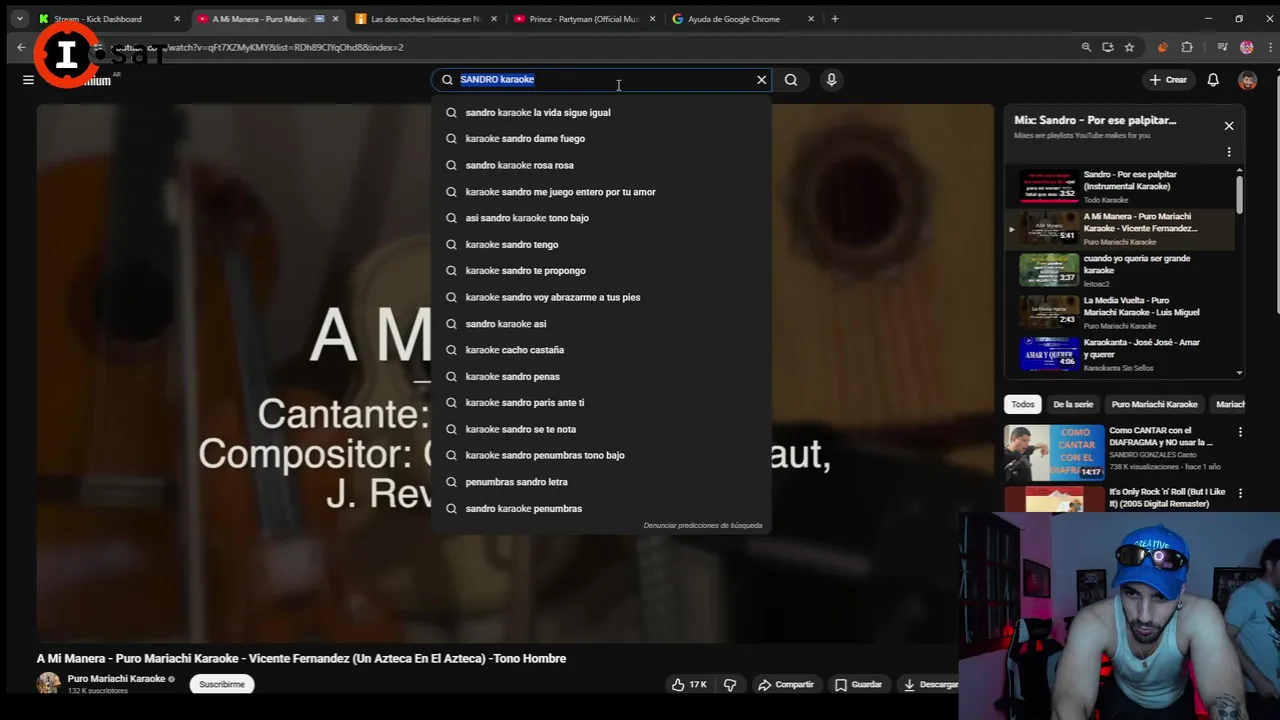Open the Chrome tab search dropdown arrow
1280x720 pixels.
tap(19, 18)
